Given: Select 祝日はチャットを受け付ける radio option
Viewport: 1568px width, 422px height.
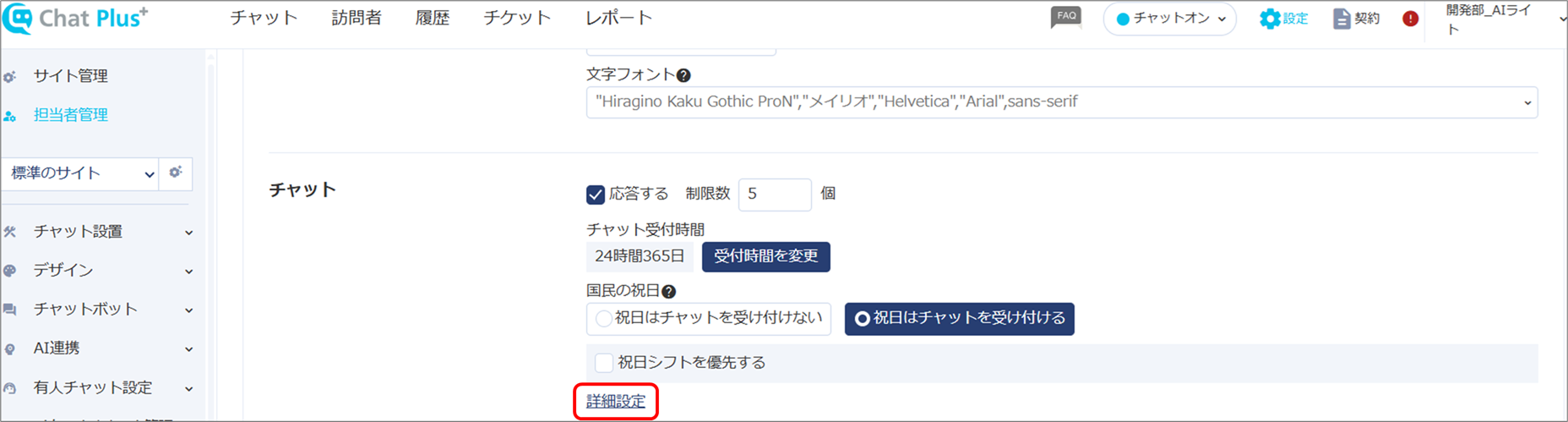Looking at the screenshot, I should tap(960, 319).
